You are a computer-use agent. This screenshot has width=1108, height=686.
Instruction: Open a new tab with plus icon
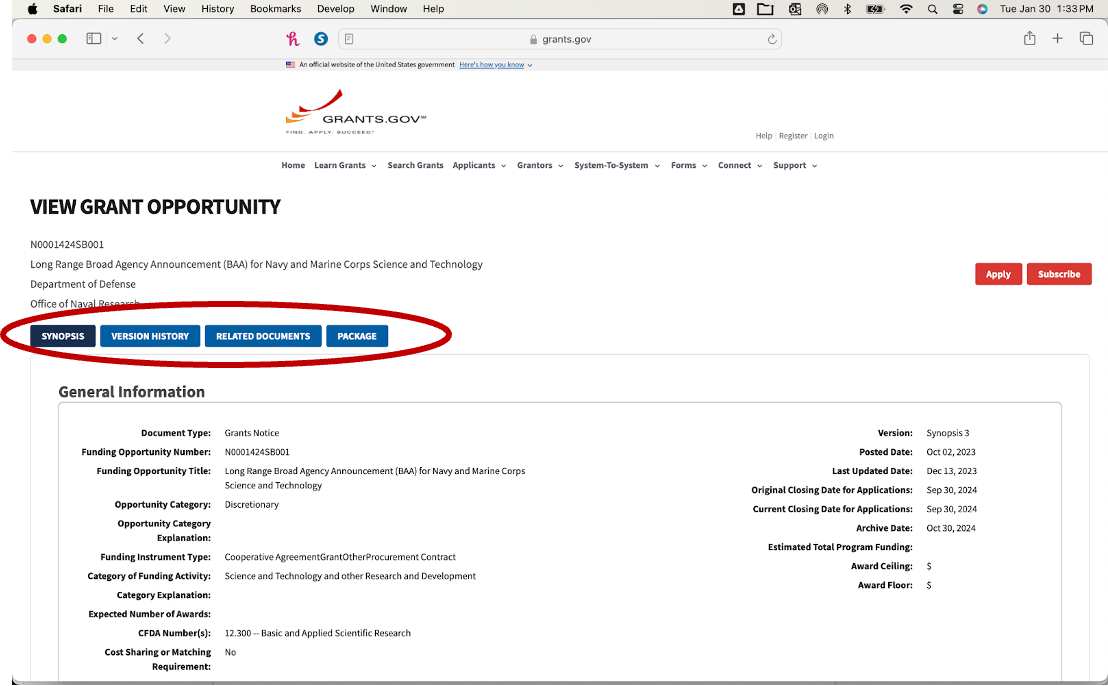pos(1057,39)
